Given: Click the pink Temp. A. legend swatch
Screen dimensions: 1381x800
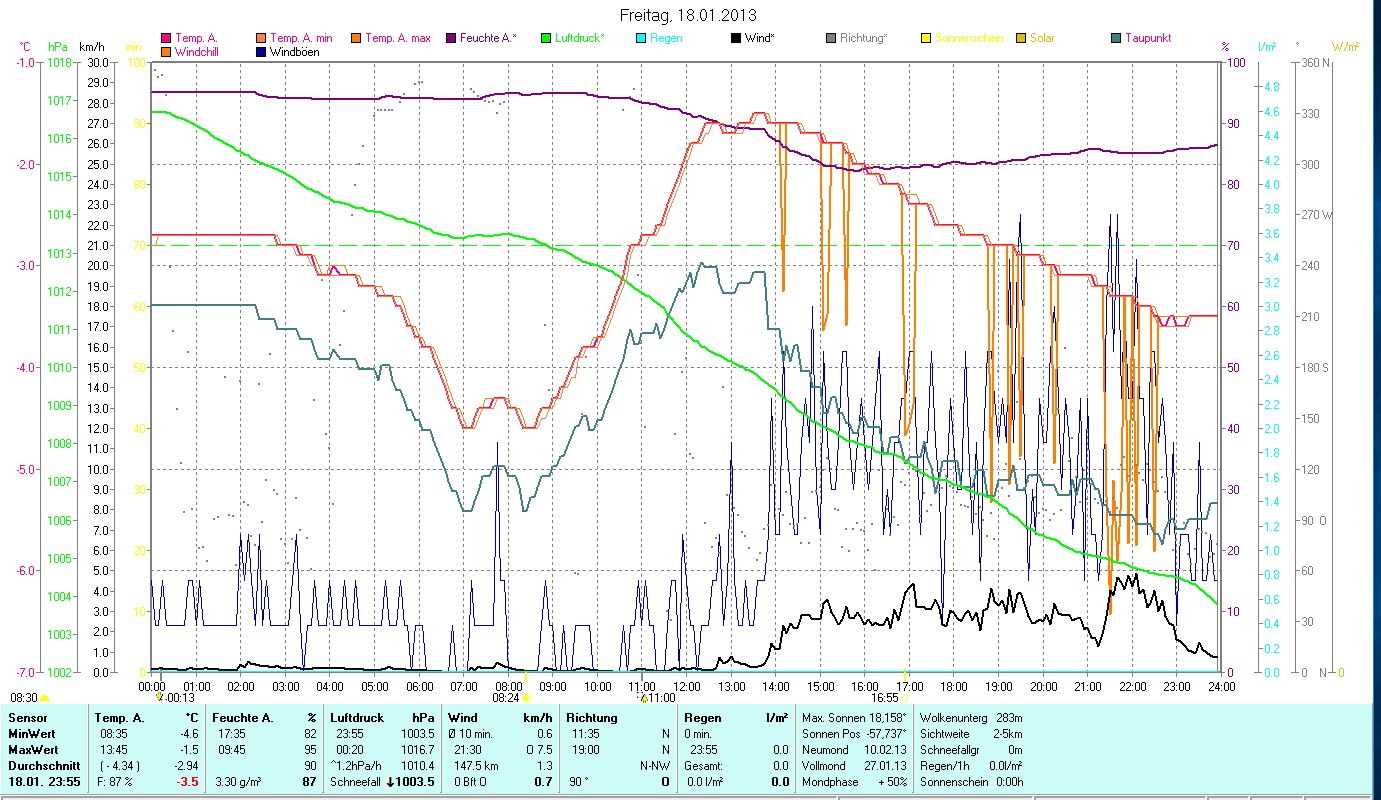Looking at the screenshot, I should 166,38.
